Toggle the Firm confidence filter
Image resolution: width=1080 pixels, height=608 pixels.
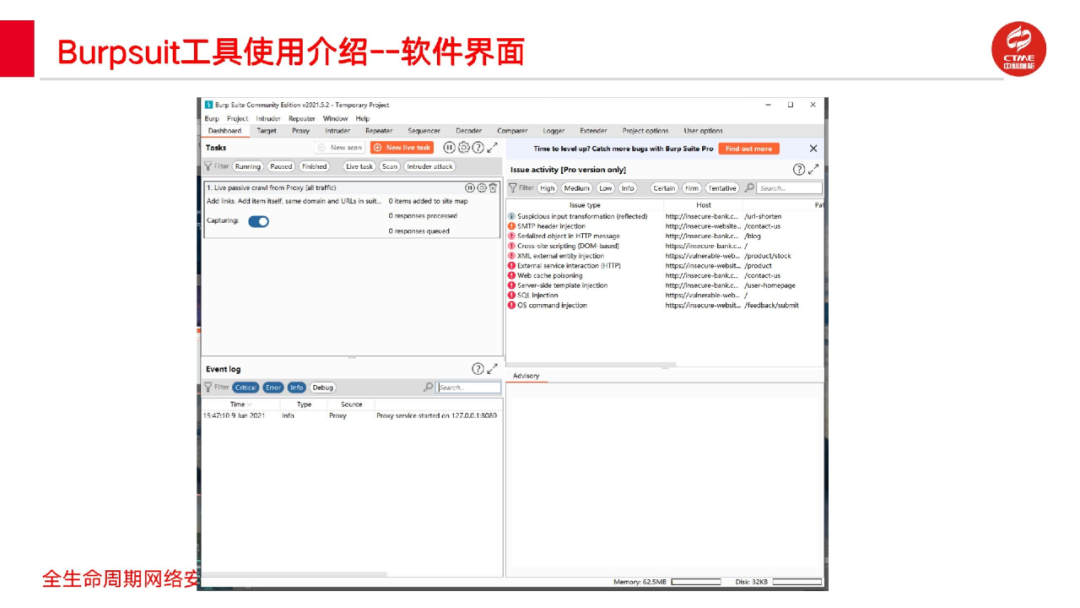692,188
